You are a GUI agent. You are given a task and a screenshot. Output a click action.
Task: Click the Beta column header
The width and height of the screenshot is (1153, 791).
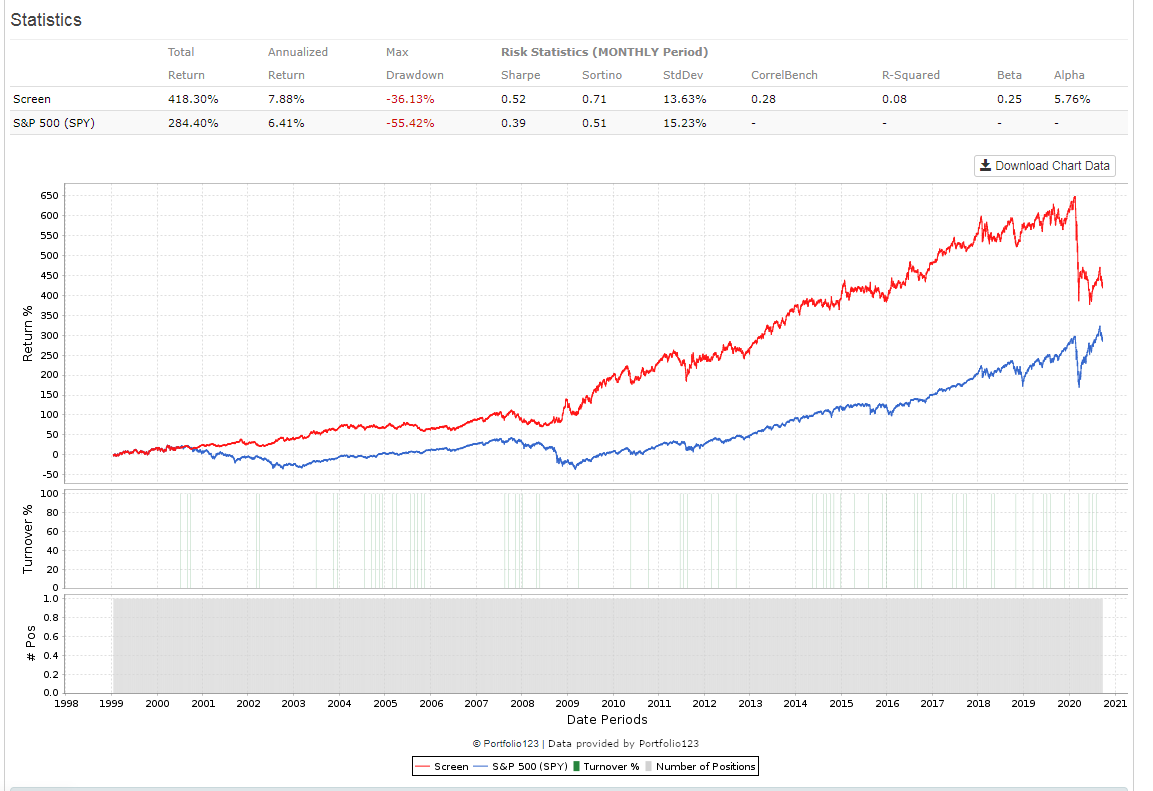(x=1009, y=75)
